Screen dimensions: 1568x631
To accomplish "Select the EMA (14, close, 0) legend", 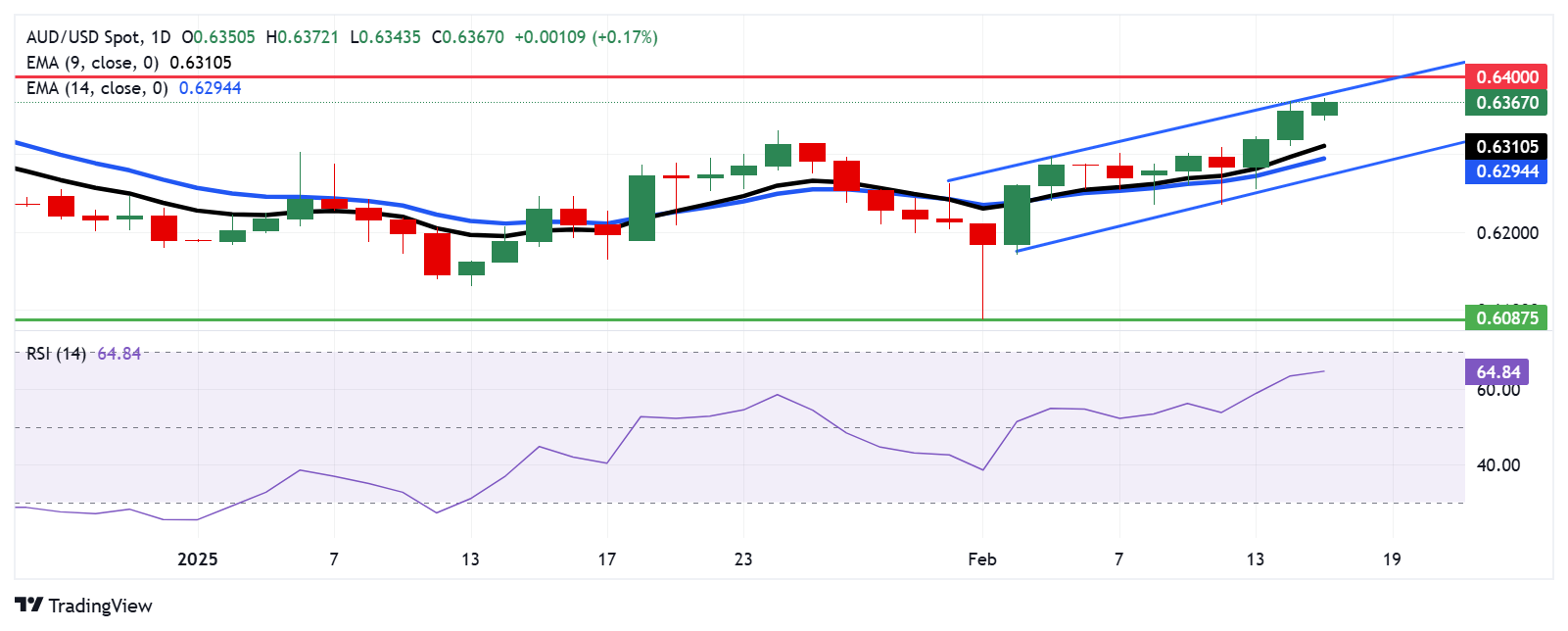I will pos(97,88).
